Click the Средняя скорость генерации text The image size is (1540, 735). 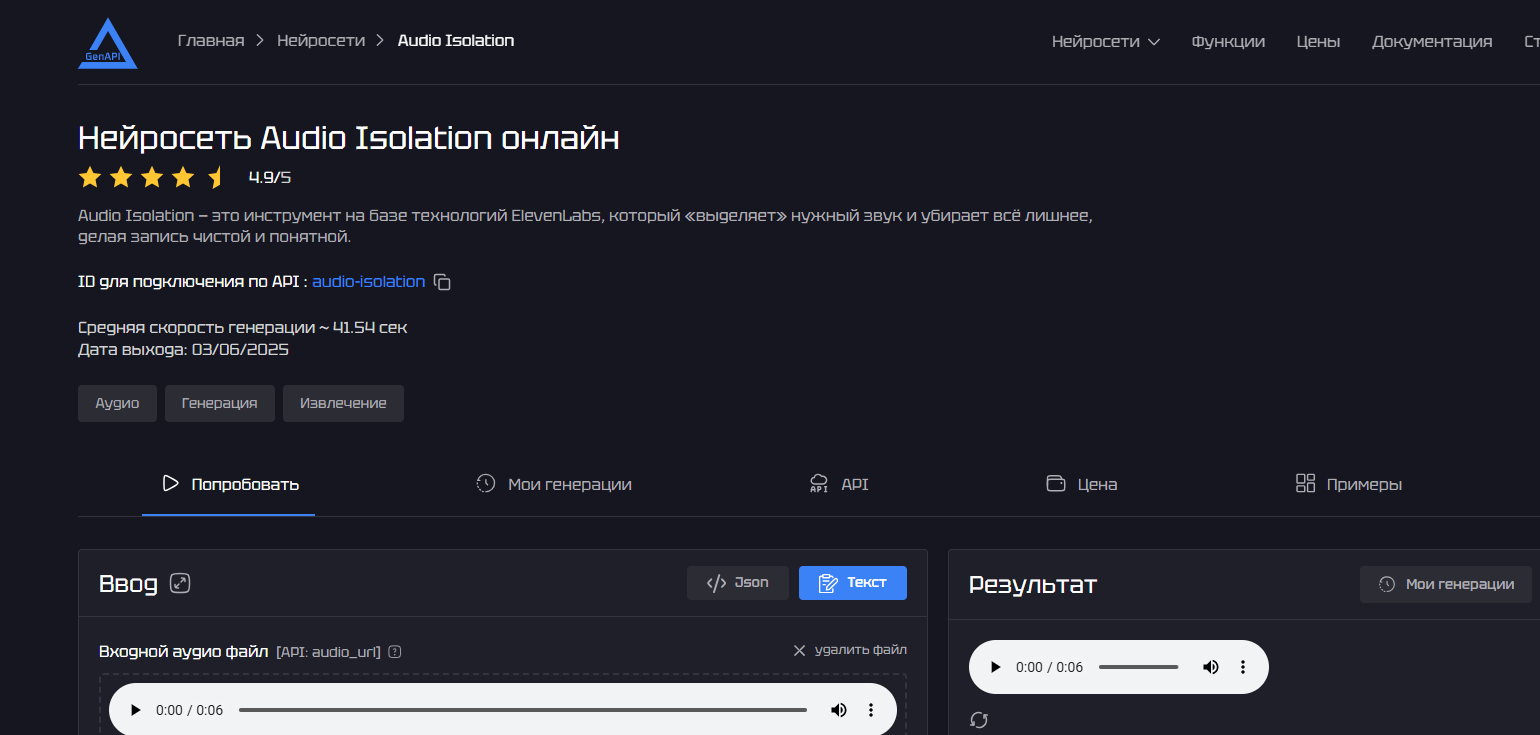pyautogui.click(x=243, y=328)
